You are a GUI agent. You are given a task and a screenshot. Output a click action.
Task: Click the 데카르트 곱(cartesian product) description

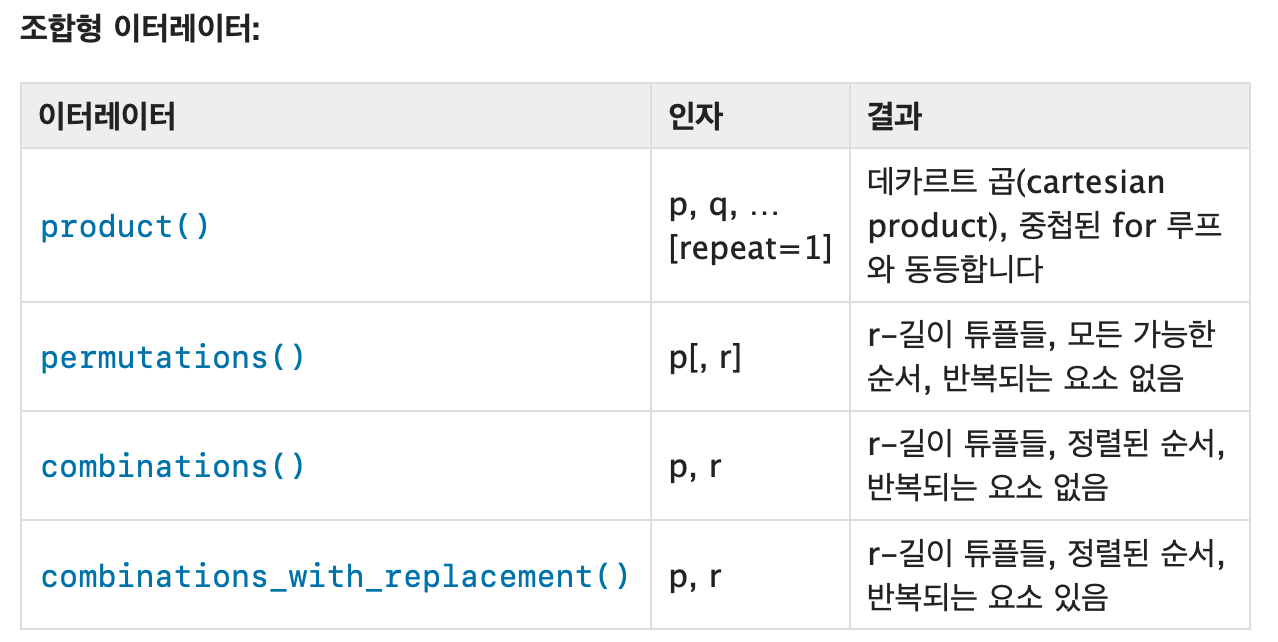(1017, 204)
